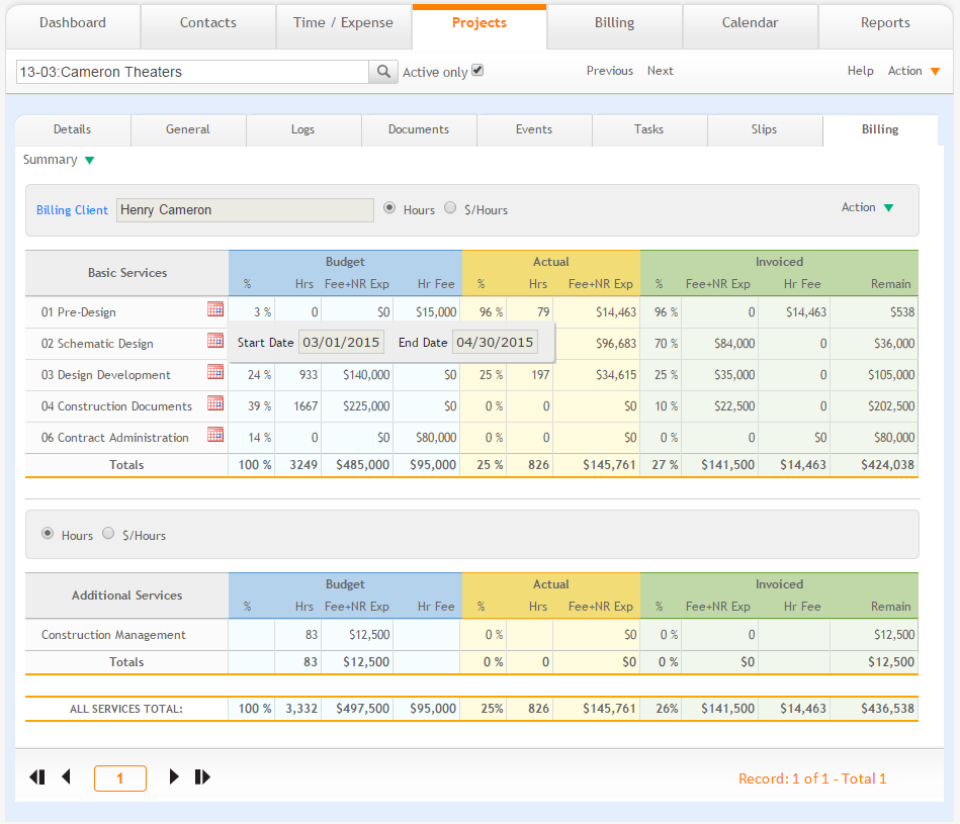
Task: Edit the End Date field
Action: click(495, 342)
